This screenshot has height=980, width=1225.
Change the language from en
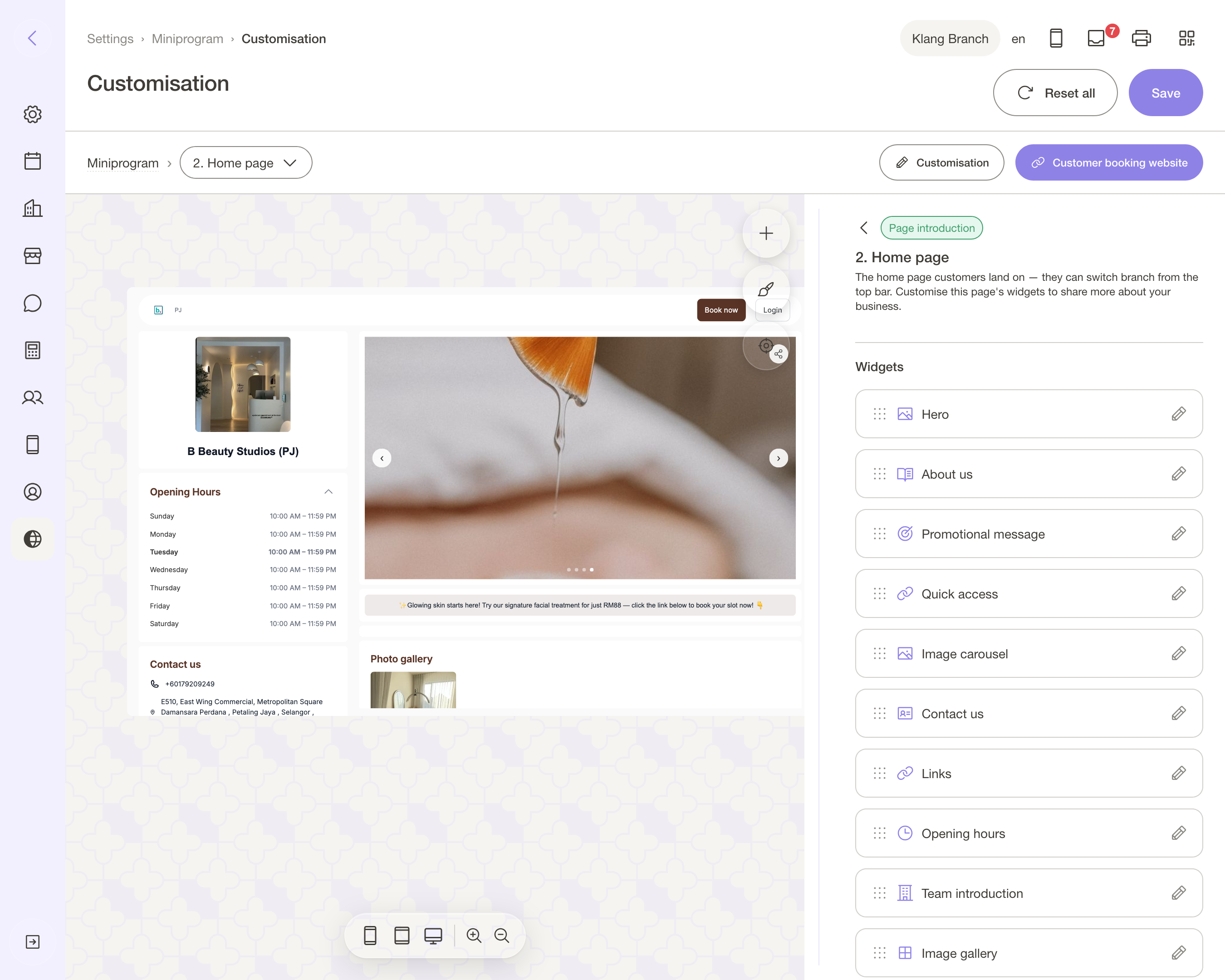coord(1018,39)
